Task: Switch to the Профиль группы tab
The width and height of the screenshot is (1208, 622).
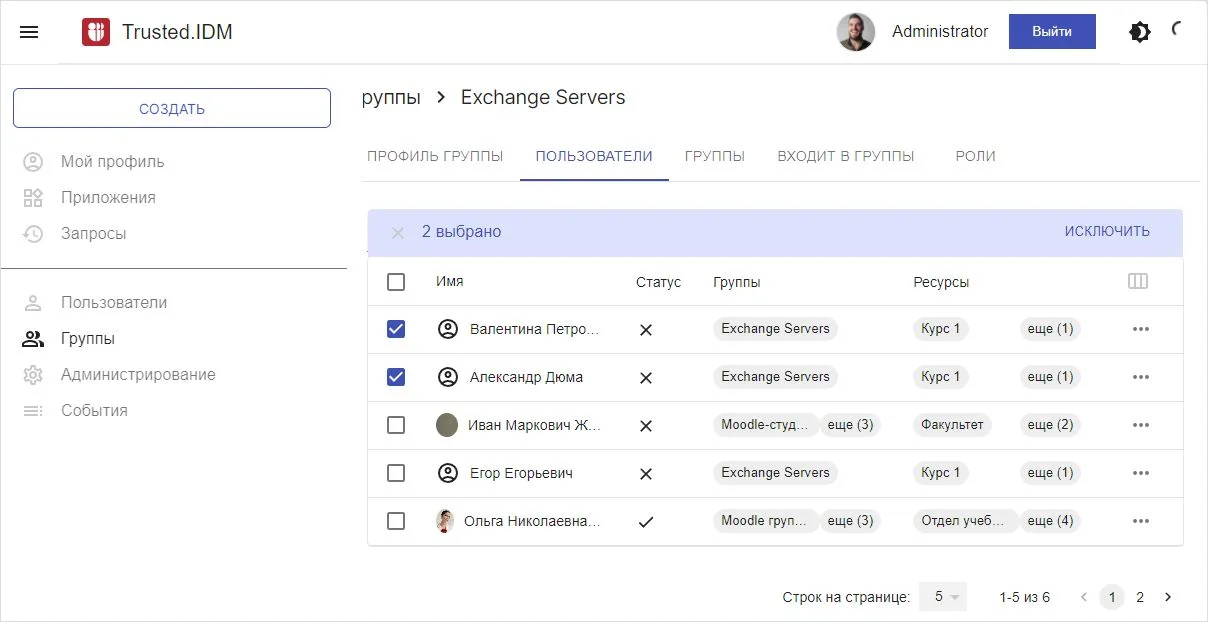Action: click(435, 156)
